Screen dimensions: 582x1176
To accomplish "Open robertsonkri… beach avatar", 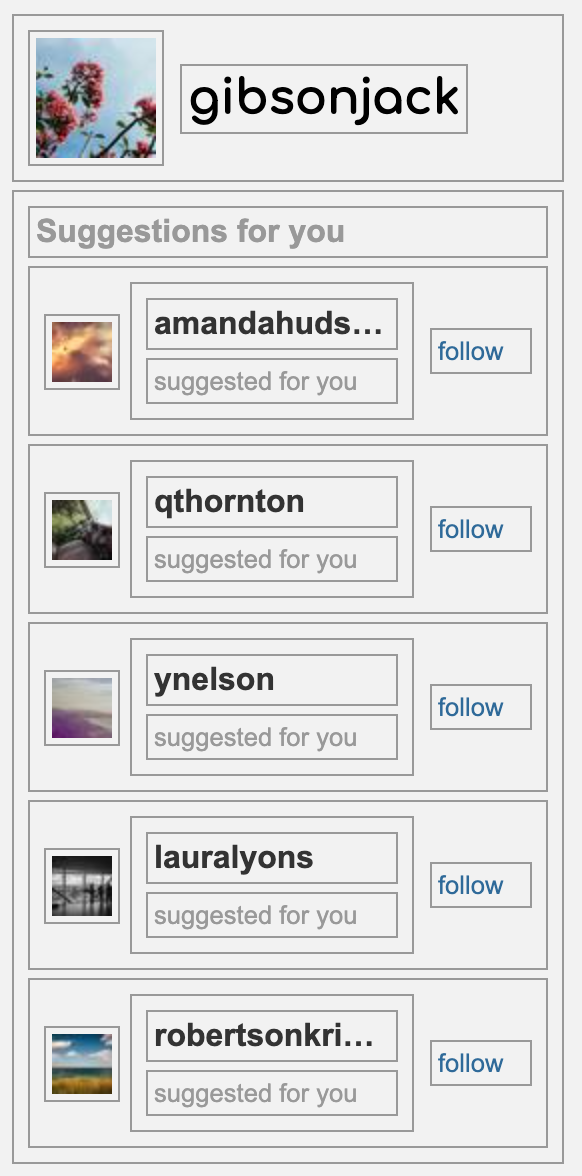I will pos(82,1064).
